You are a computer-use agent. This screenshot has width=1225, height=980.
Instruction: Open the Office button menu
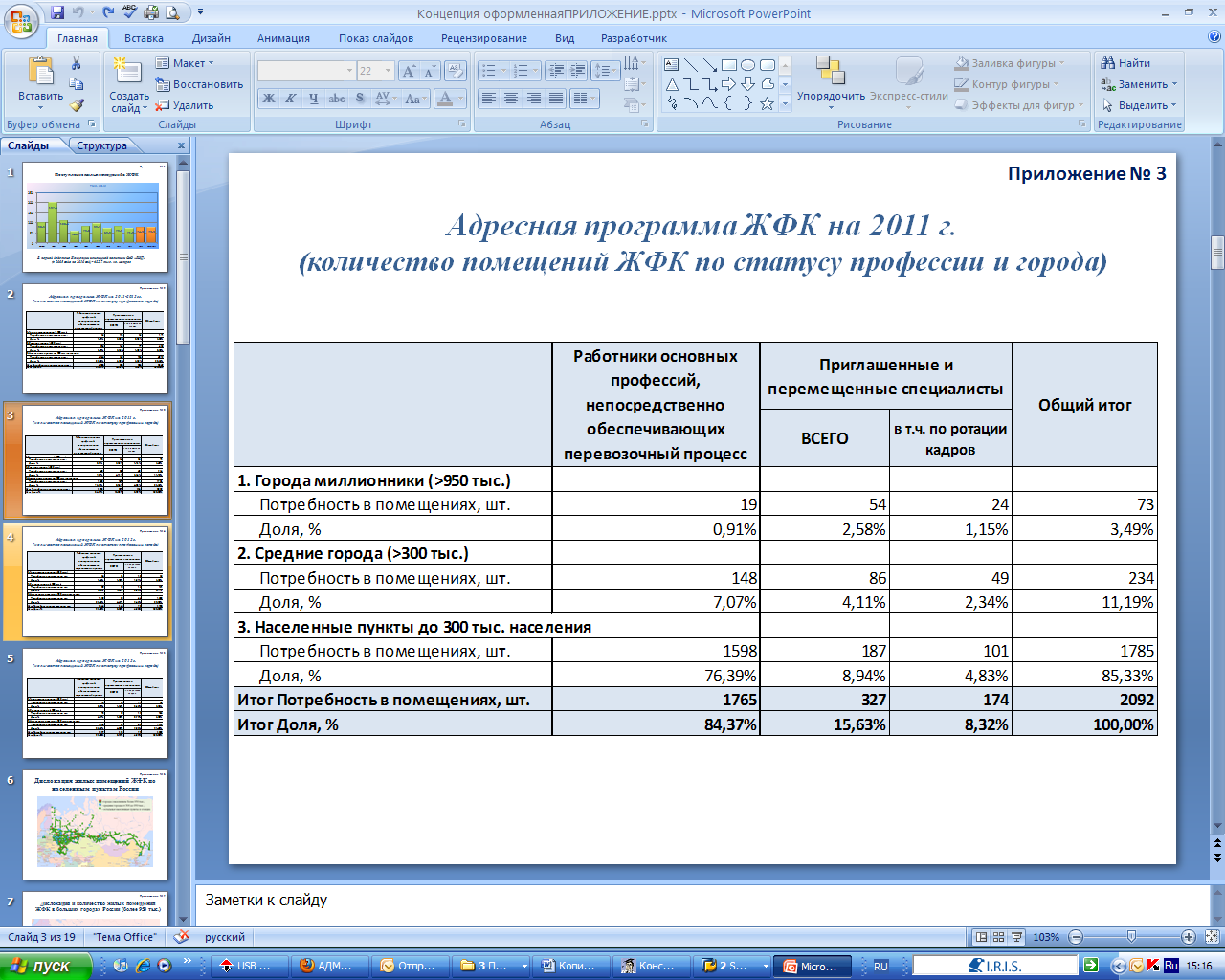pyautogui.click(x=21, y=19)
